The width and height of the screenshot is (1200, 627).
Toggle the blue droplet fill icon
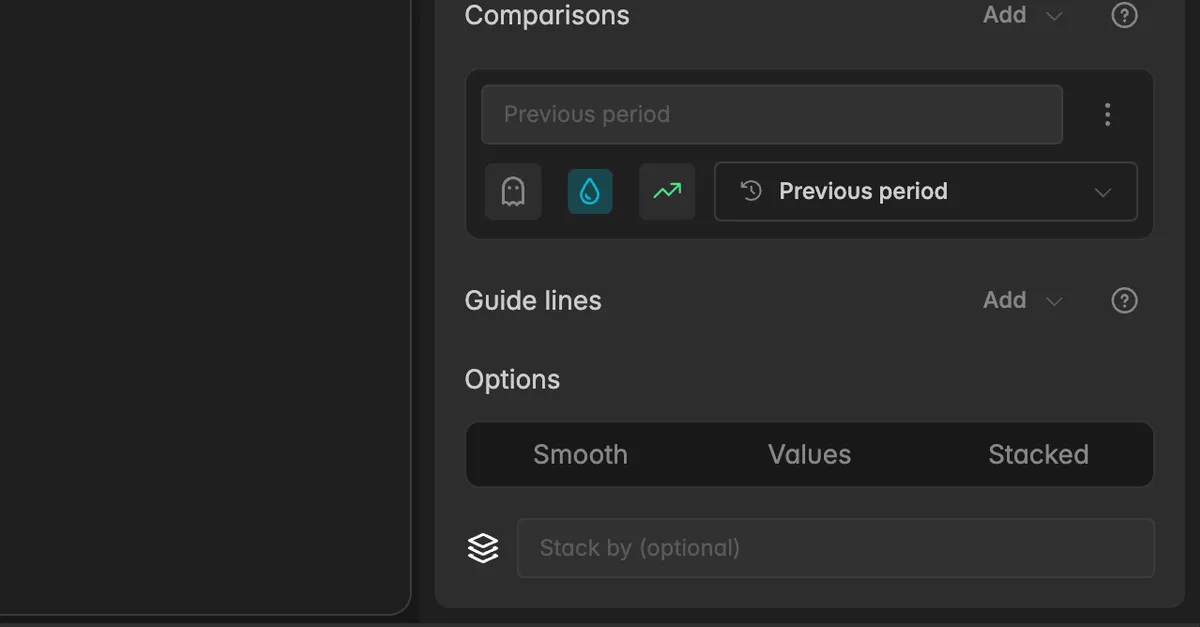point(590,191)
